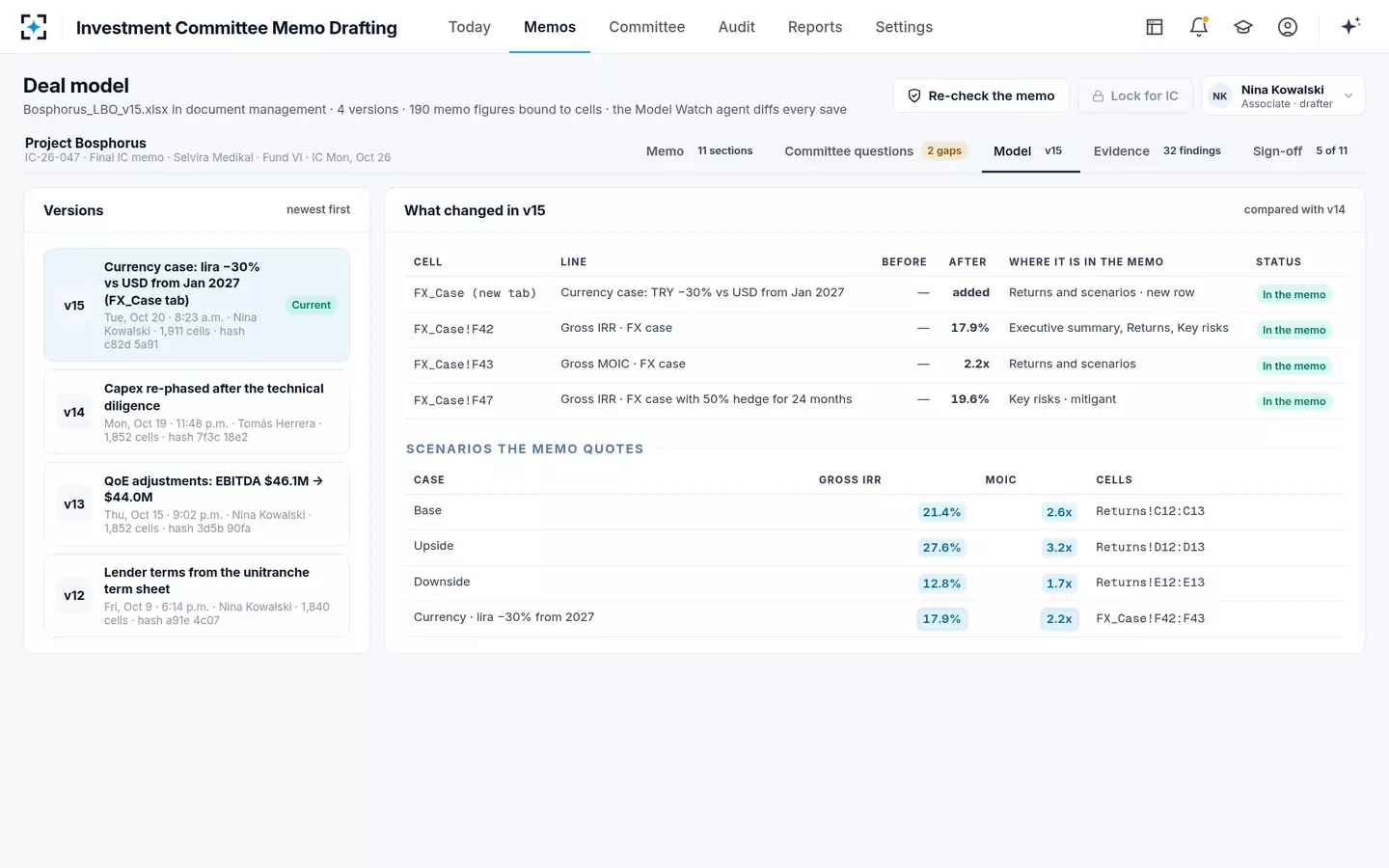Go to Settings

(x=904, y=27)
